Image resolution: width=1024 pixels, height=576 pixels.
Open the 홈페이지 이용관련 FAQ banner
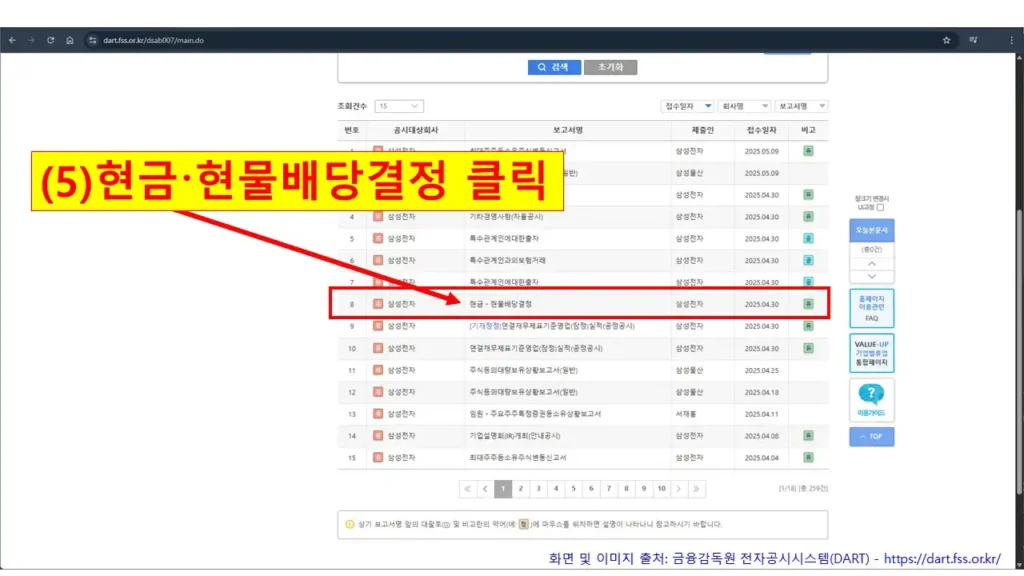point(872,308)
